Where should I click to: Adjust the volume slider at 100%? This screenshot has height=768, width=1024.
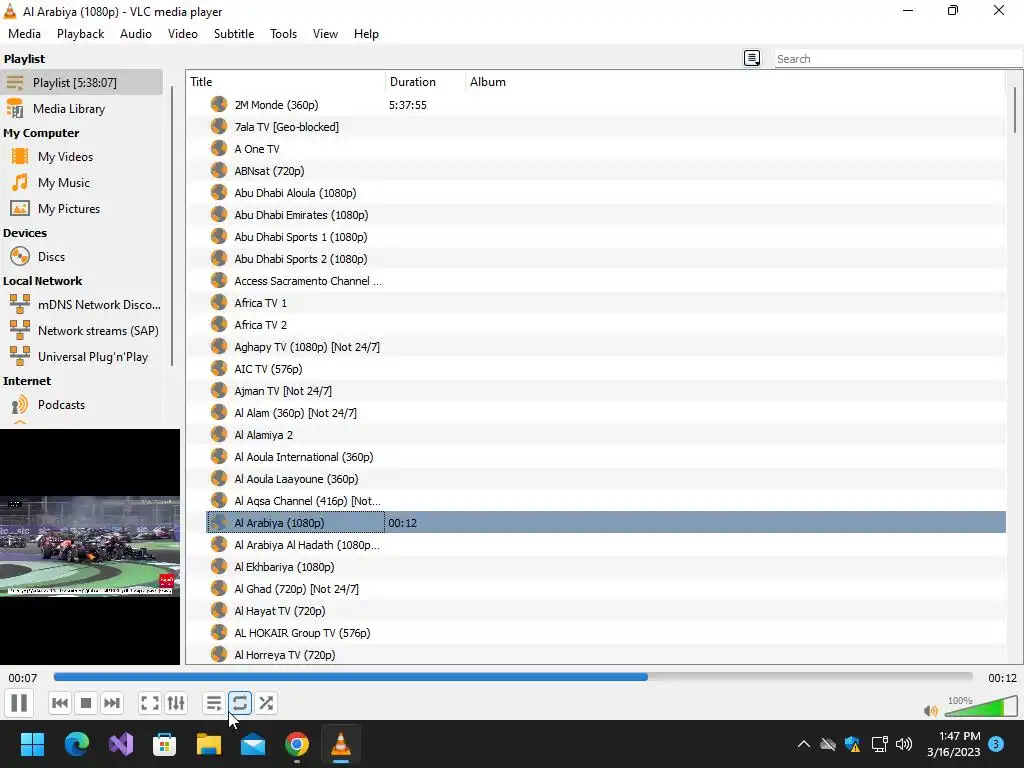[x=981, y=707]
